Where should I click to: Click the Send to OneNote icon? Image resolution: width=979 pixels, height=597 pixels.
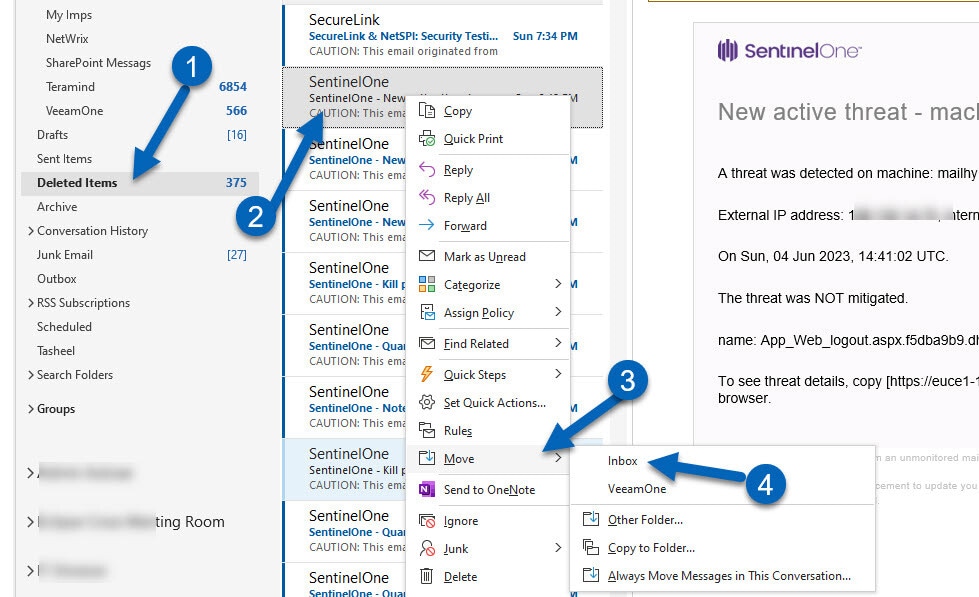[427, 490]
